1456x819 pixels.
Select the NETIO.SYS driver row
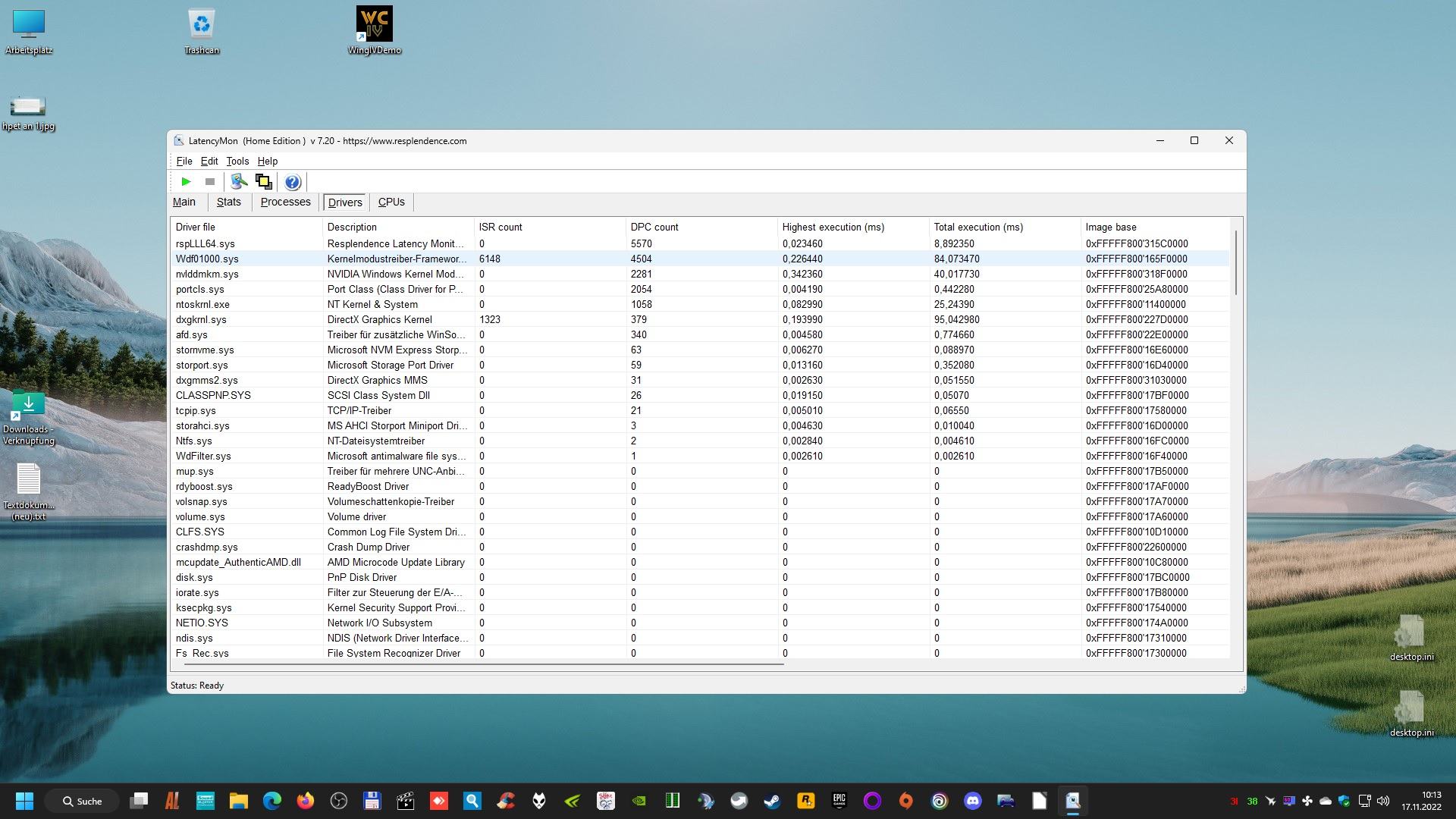(701, 623)
